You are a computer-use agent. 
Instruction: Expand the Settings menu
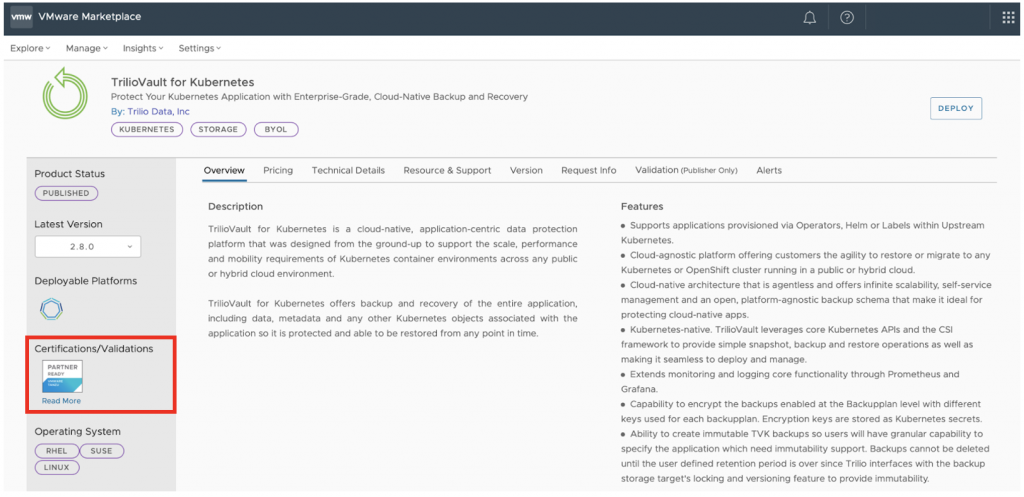click(x=200, y=48)
